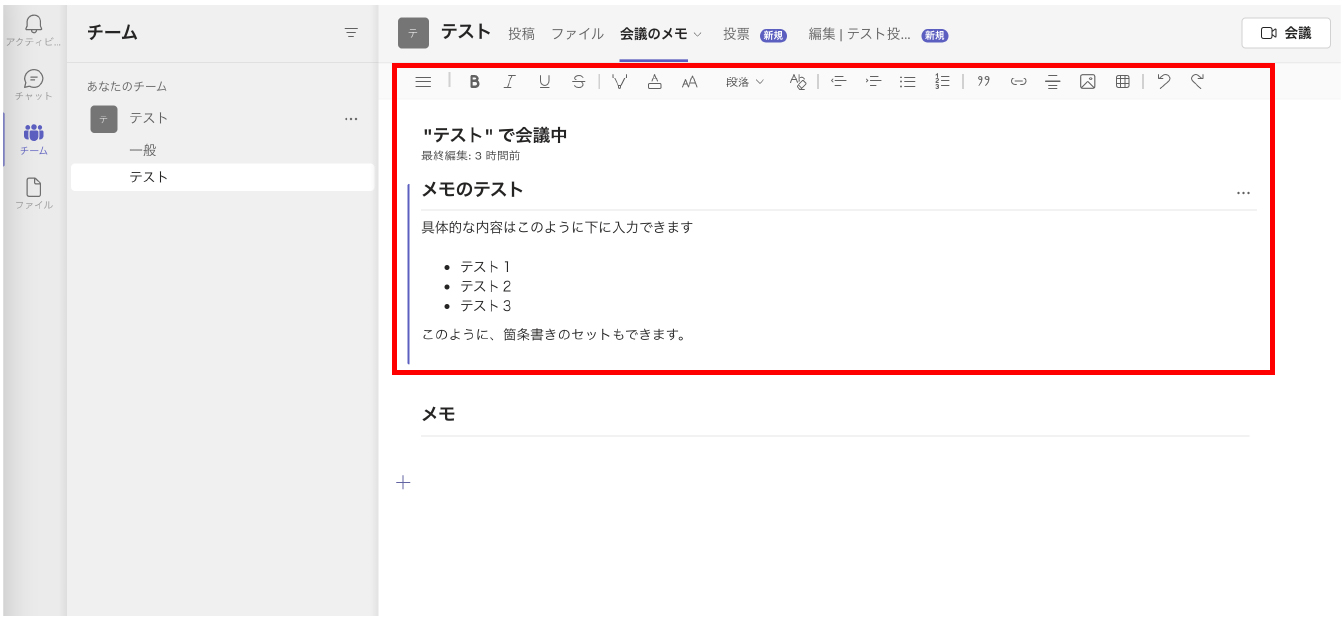This screenshot has height=624, width=1344.
Task: Toggle italic text formatting
Action: pos(509,82)
